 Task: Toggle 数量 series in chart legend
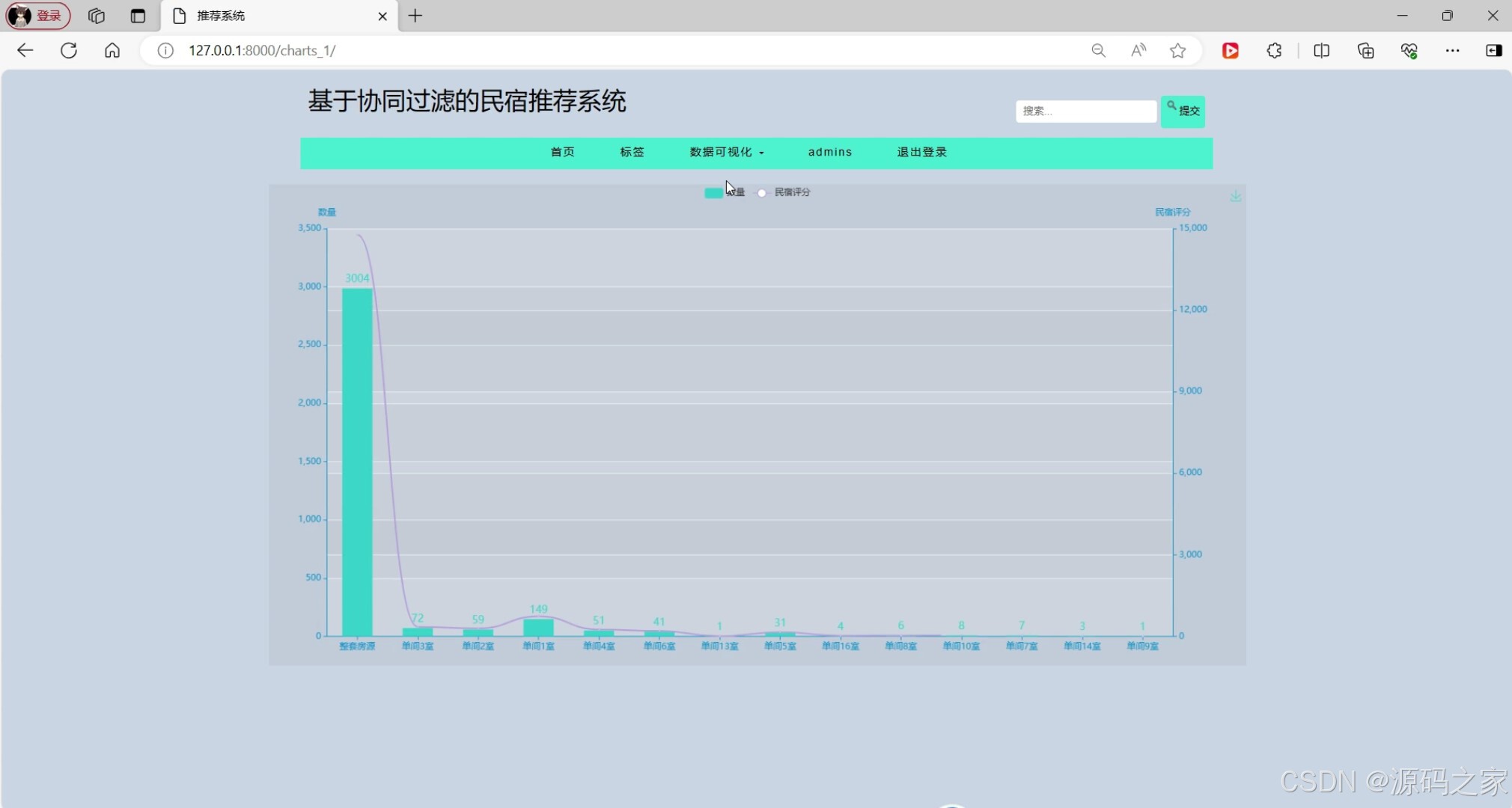(714, 193)
